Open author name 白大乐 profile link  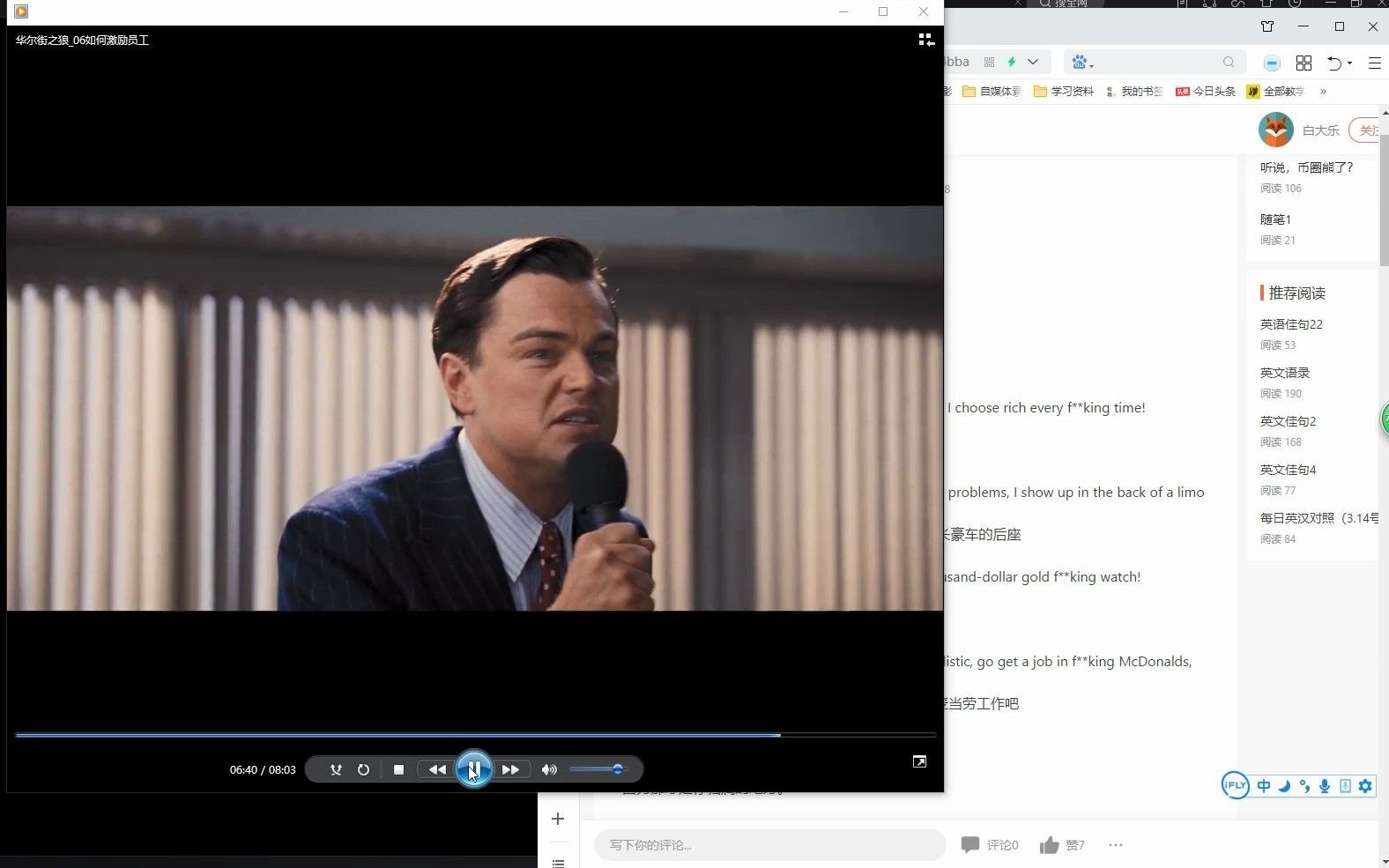click(x=1320, y=130)
